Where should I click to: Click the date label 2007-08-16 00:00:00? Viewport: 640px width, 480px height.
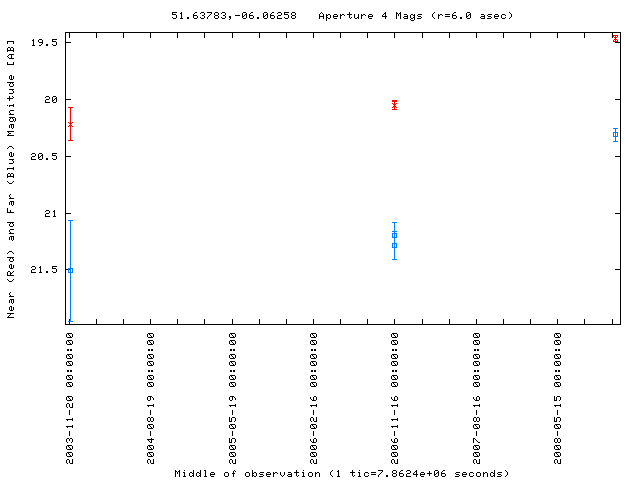click(476, 398)
